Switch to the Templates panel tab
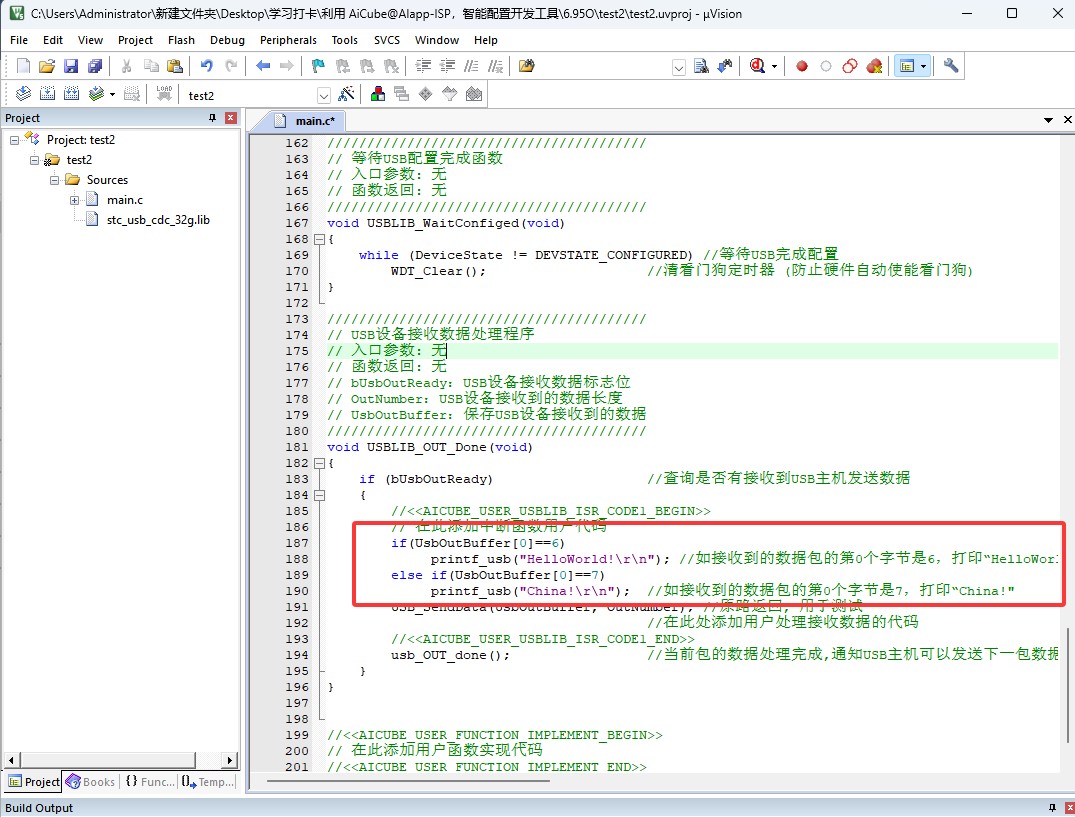Screen dimensions: 1075x817 click(208, 781)
